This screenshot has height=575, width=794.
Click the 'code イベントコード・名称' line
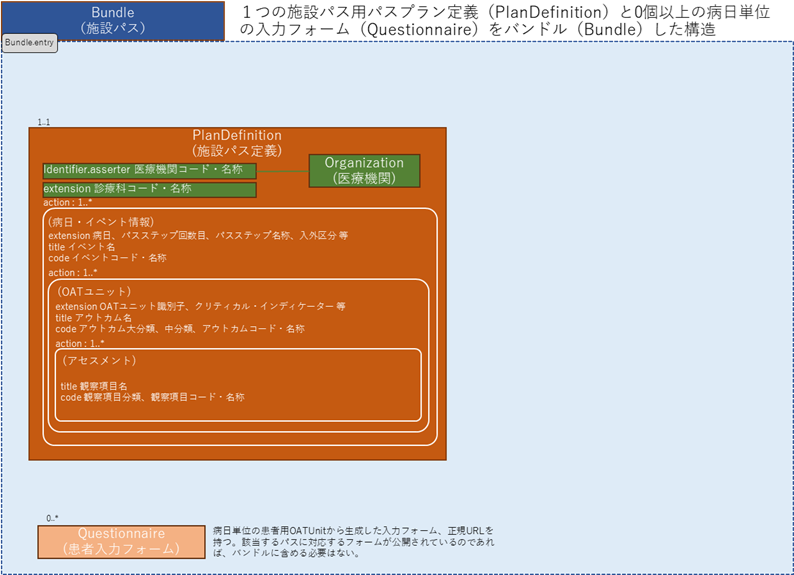pos(107,258)
